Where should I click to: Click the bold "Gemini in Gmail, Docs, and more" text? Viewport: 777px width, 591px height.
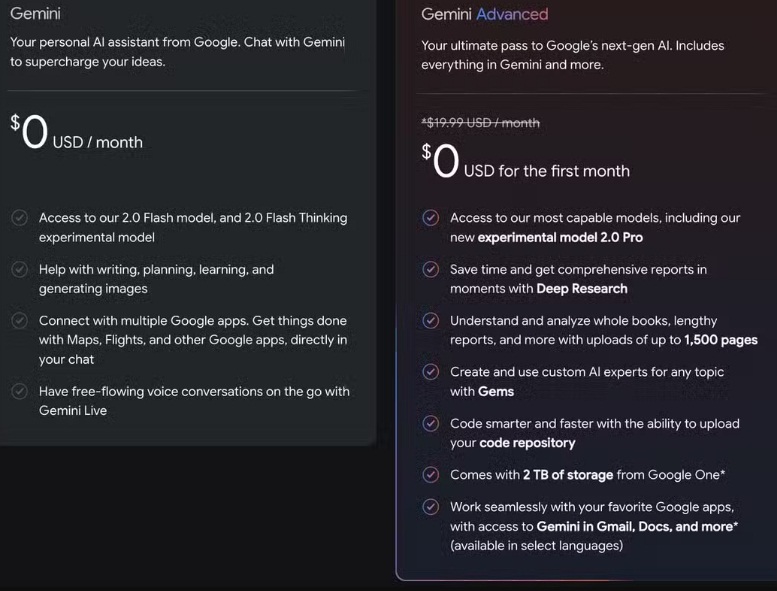(634, 526)
